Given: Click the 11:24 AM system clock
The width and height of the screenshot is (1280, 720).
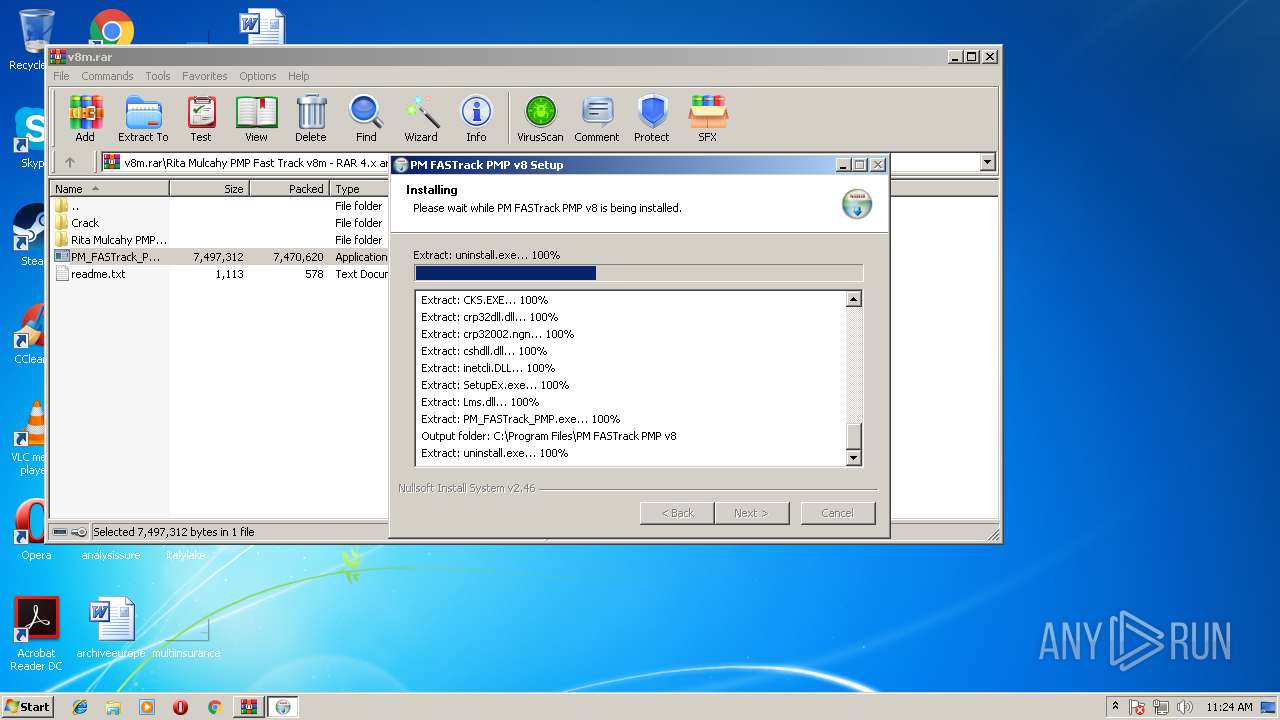Looking at the screenshot, I should (1229, 707).
